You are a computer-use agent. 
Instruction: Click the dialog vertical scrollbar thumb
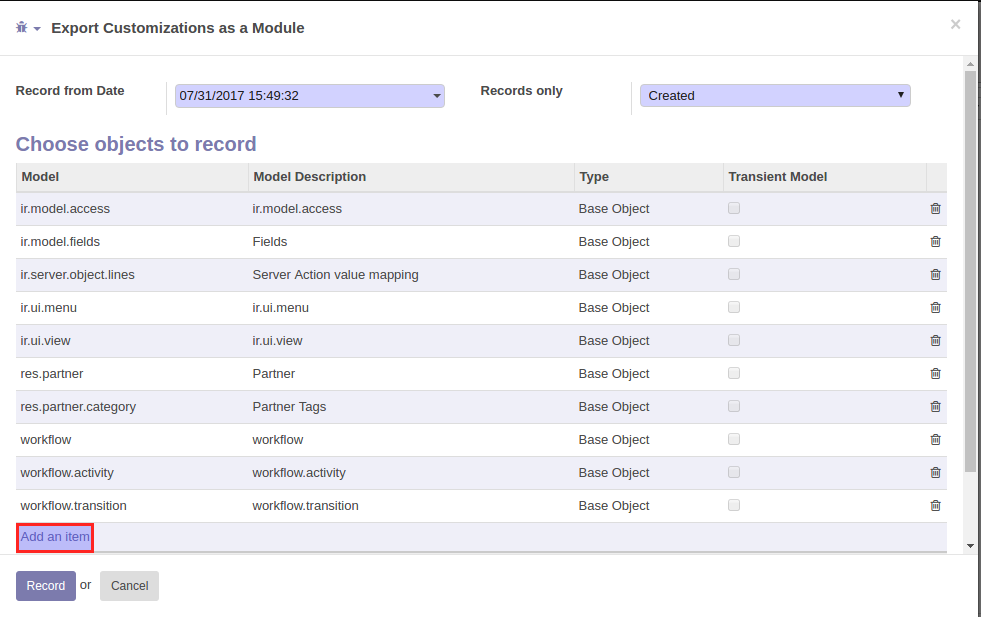970,271
